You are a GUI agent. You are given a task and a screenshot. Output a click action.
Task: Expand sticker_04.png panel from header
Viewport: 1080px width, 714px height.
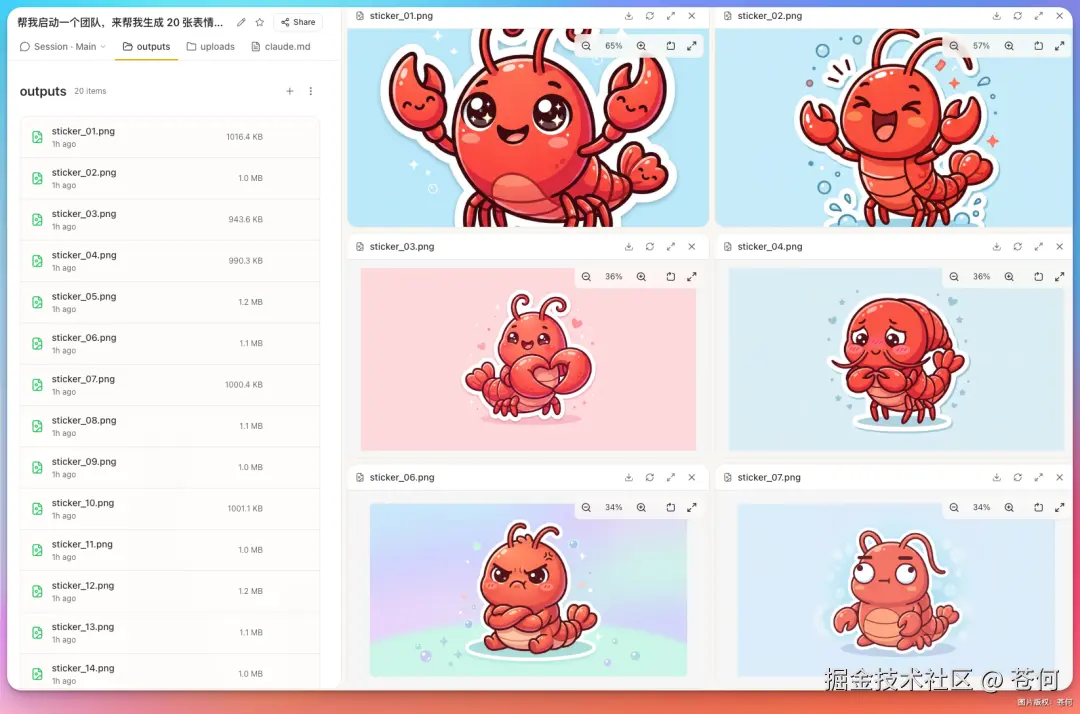click(x=1039, y=246)
